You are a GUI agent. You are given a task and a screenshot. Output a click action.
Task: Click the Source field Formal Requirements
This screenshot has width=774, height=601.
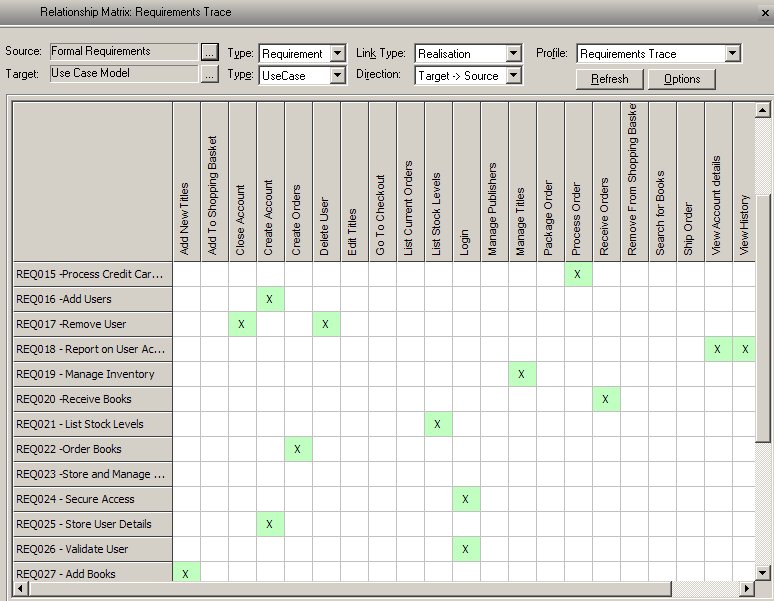coord(124,51)
